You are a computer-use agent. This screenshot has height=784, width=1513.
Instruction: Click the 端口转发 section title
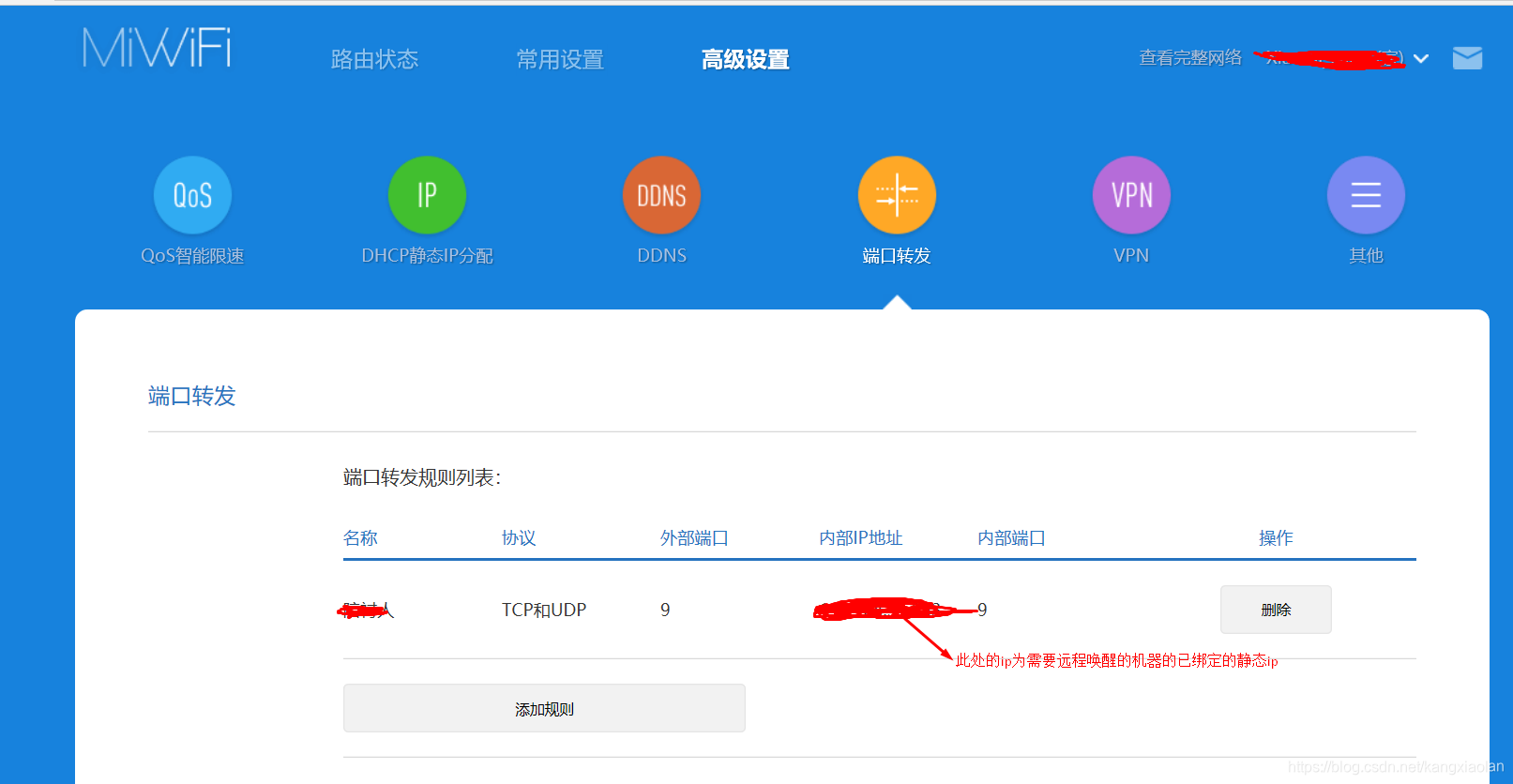coord(191,396)
